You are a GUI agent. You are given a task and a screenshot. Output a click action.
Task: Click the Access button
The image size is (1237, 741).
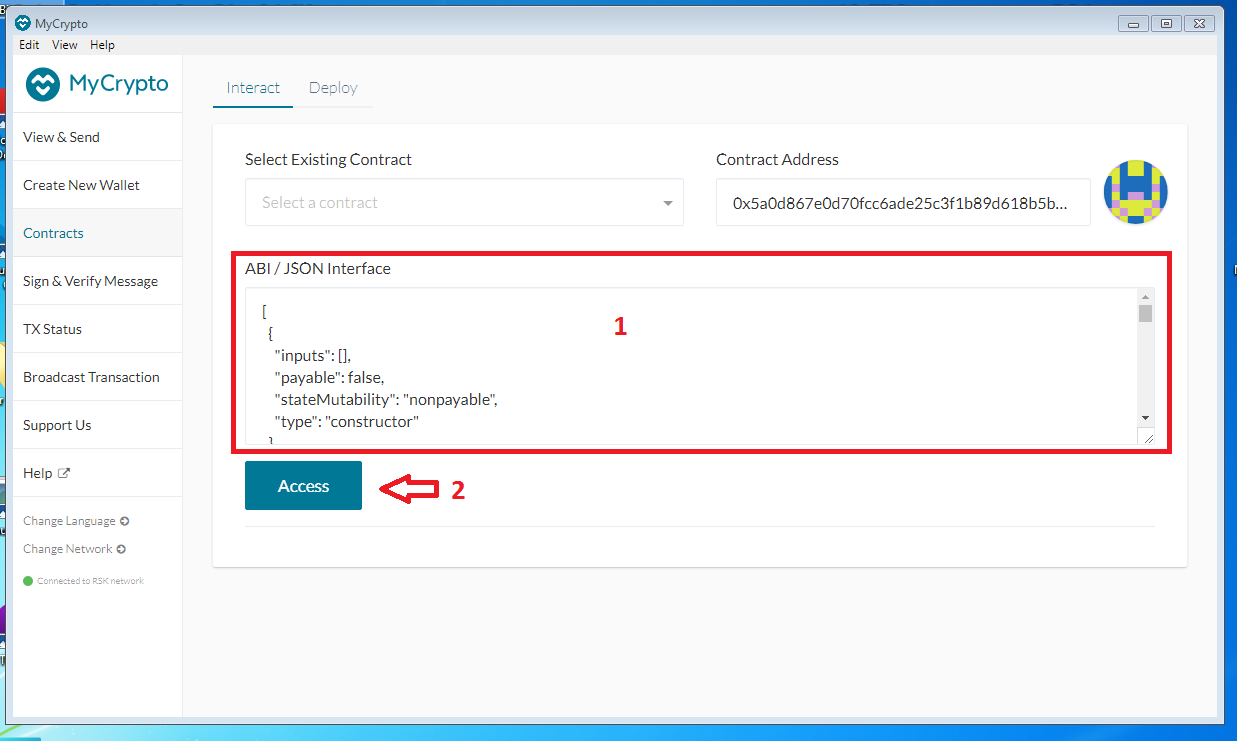click(x=303, y=486)
